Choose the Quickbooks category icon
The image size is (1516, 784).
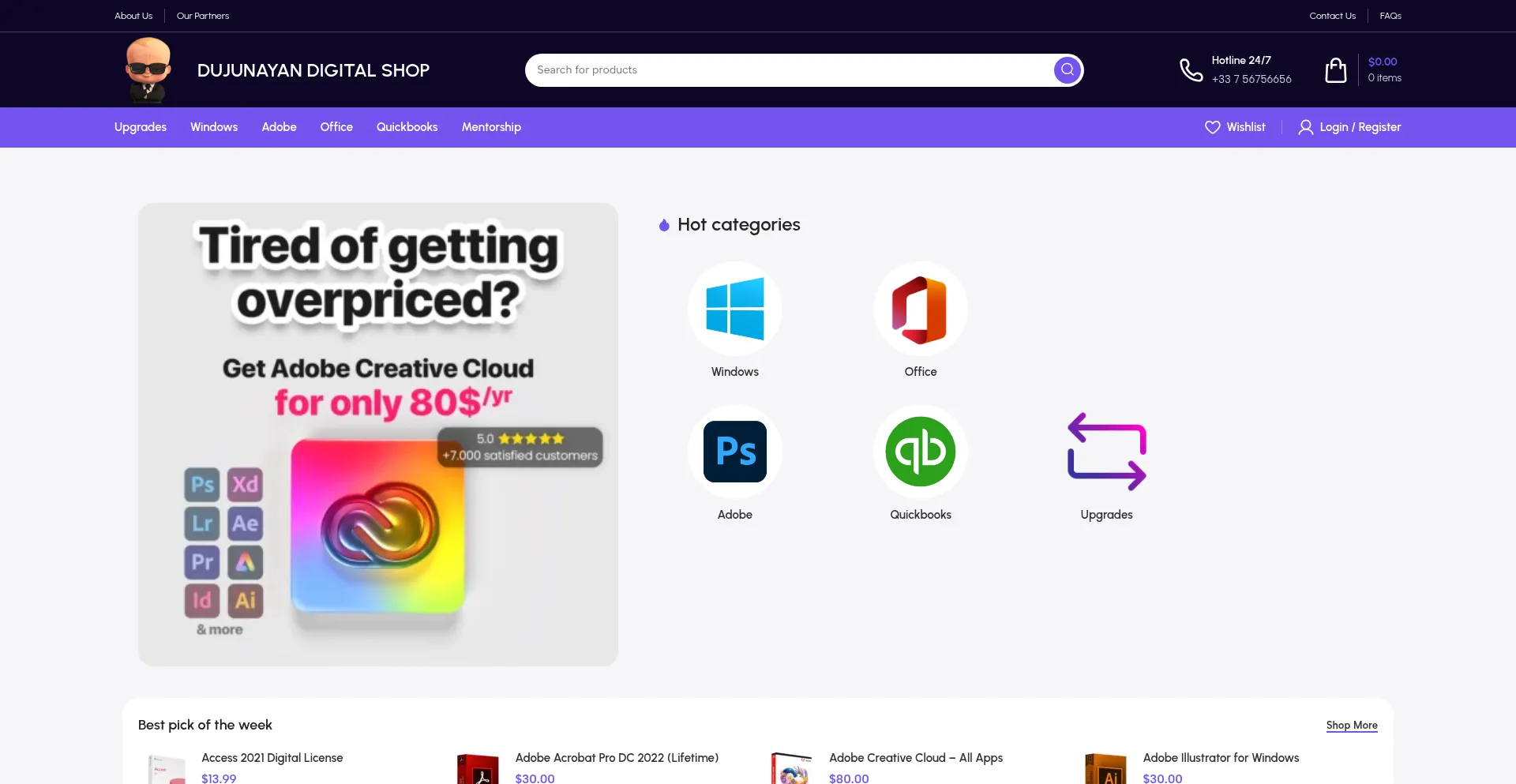coord(920,452)
